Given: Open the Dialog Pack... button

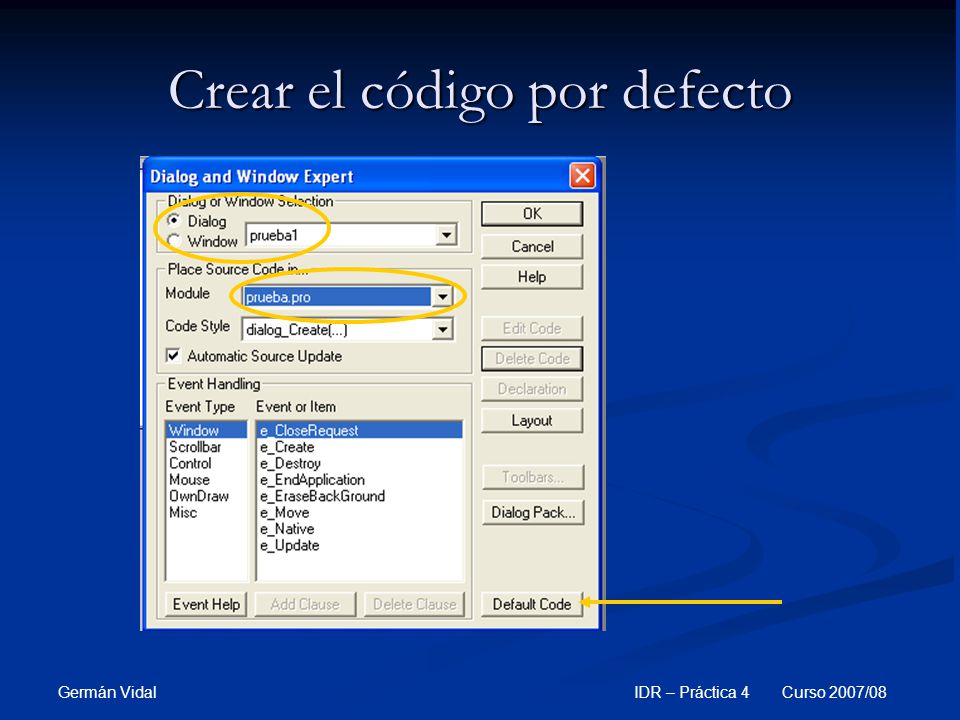Looking at the screenshot, I should click(533, 512).
